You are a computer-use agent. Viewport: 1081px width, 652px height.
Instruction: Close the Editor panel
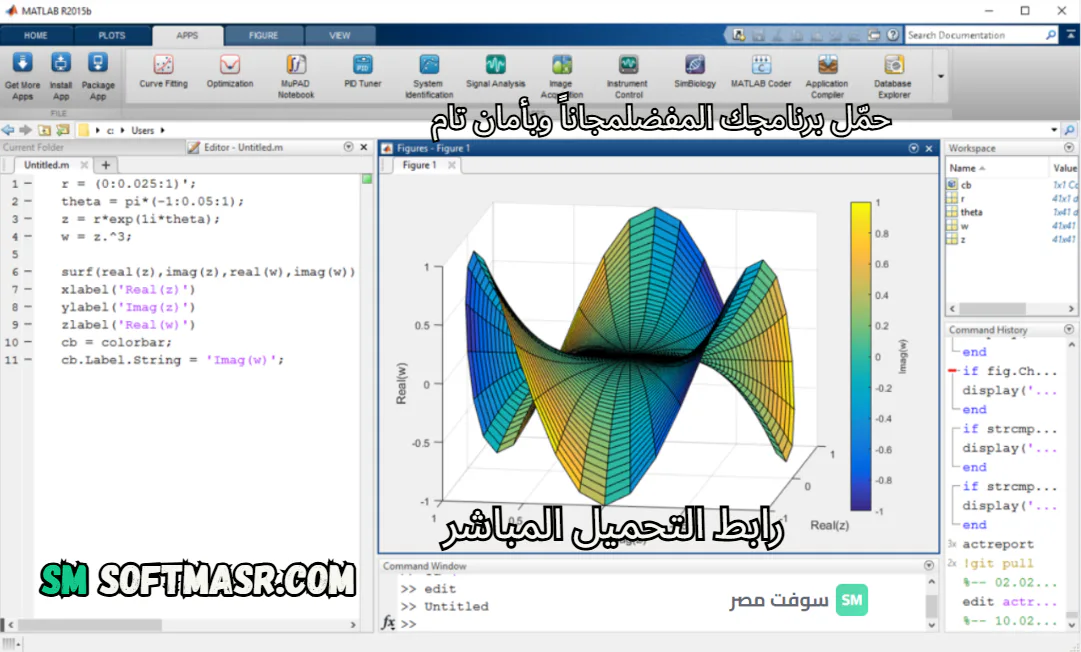pyautogui.click(x=364, y=147)
